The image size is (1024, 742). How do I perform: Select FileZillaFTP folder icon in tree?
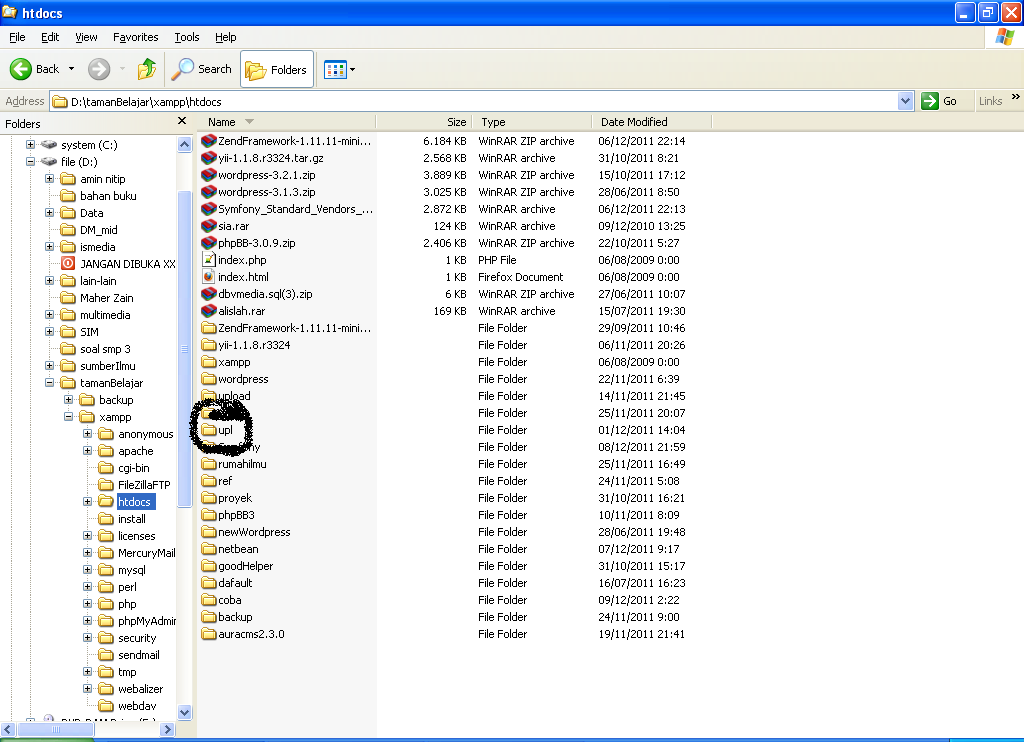point(106,485)
